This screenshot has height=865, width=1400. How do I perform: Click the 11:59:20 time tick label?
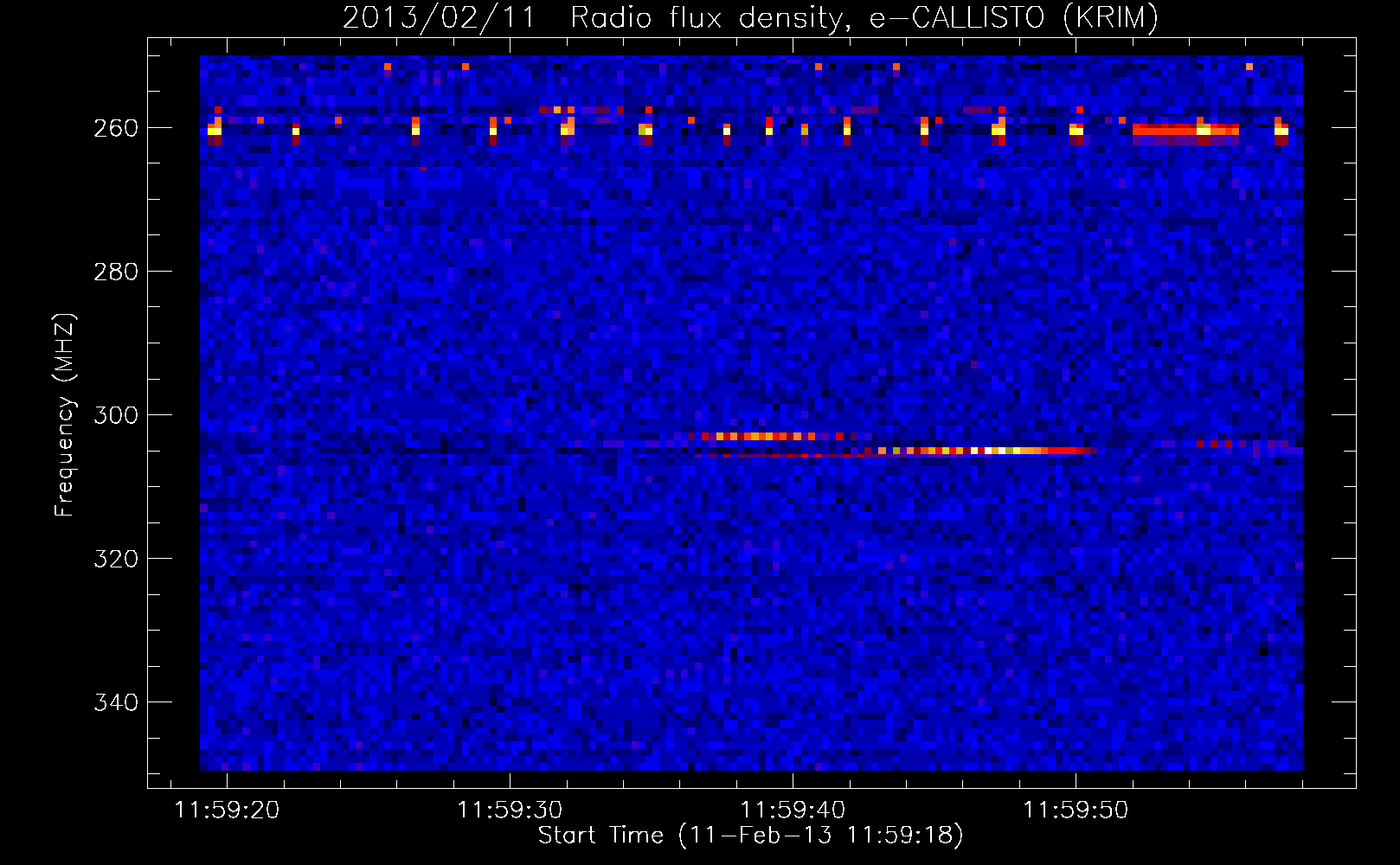pyautogui.click(x=227, y=811)
